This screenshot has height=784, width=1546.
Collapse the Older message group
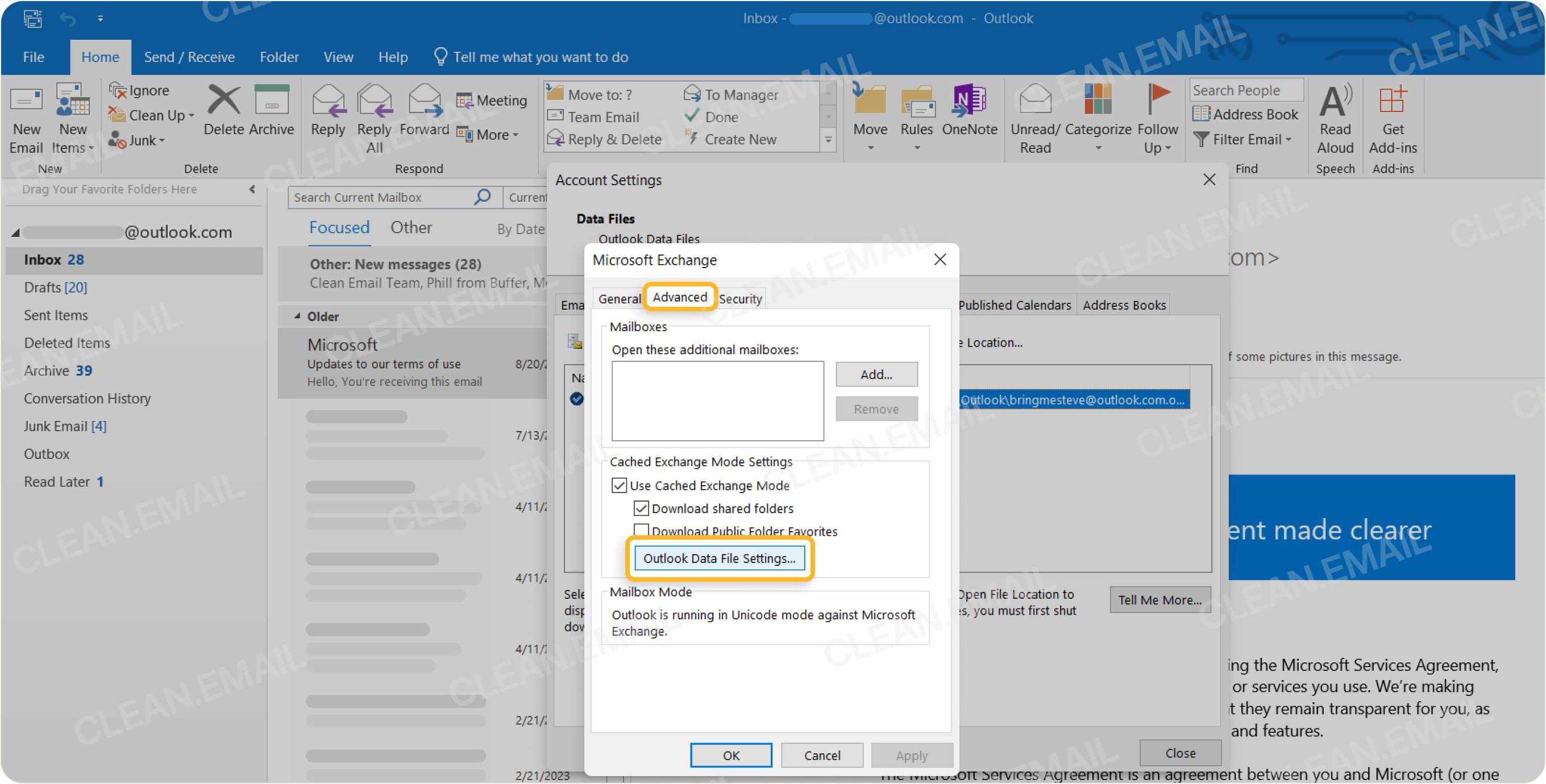(x=297, y=316)
